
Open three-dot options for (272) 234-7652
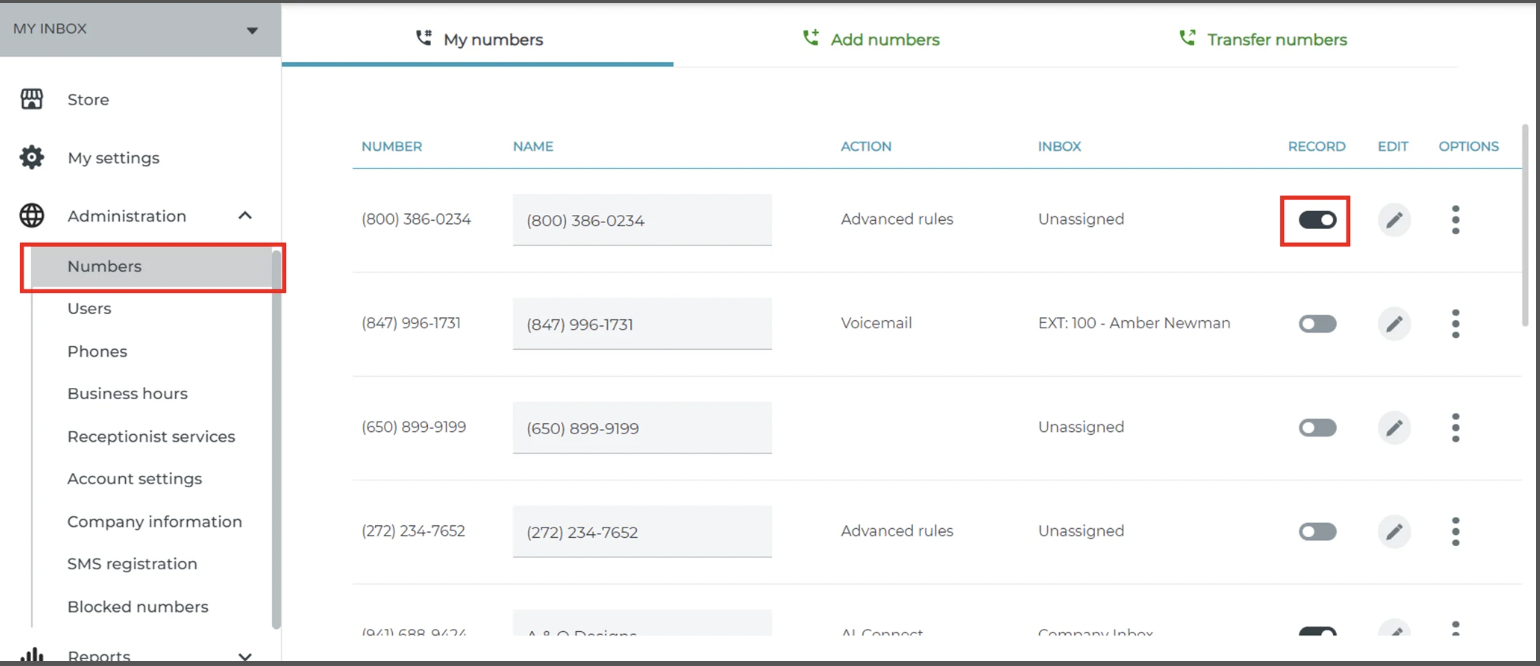pos(1455,532)
